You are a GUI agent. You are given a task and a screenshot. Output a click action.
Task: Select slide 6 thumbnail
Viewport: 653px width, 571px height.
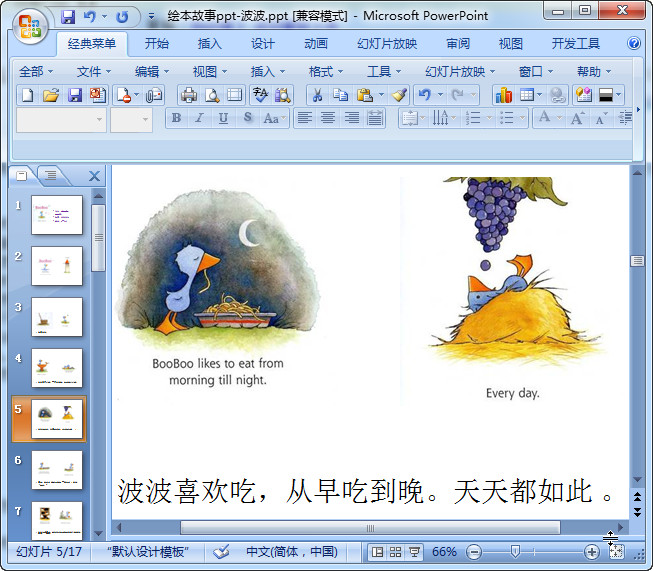[57, 470]
